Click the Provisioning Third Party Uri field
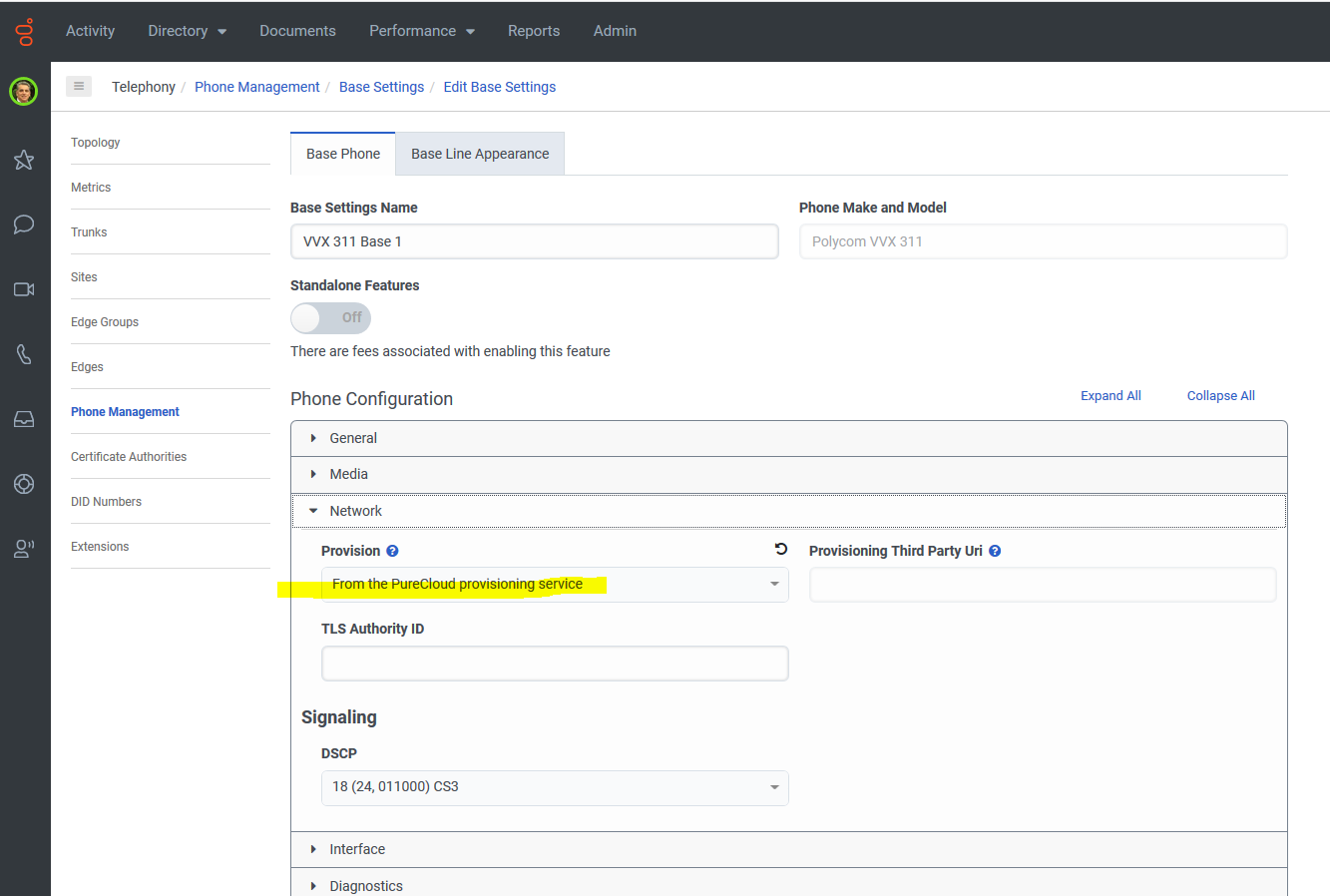The height and width of the screenshot is (896, 1330). (1042, 585)
